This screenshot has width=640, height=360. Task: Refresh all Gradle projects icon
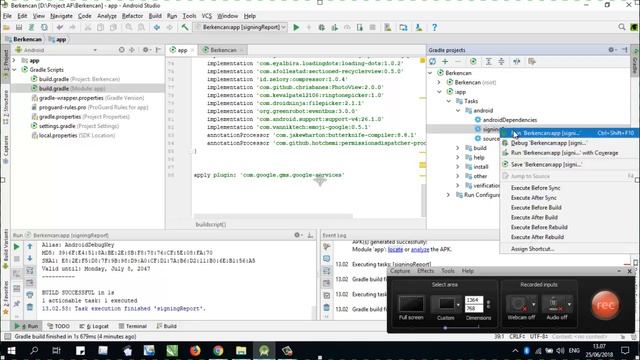[x=433, y=61]
